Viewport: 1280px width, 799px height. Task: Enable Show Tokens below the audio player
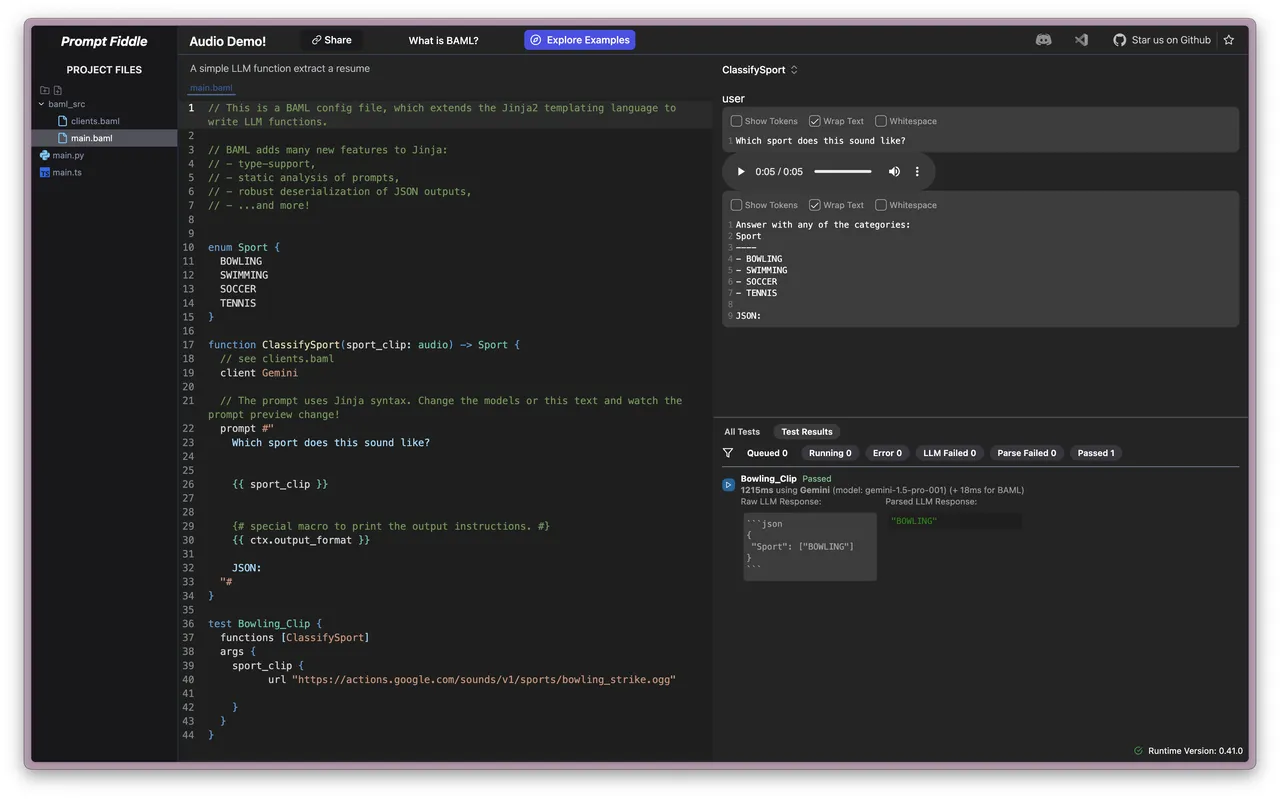[x=736, y=205]
